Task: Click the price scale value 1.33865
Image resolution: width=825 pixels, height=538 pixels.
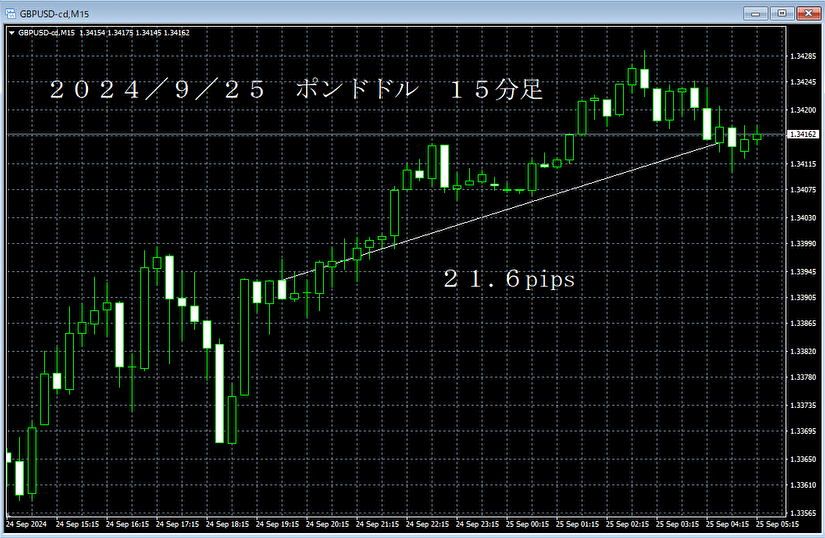Action: click(x=803, y=323)
